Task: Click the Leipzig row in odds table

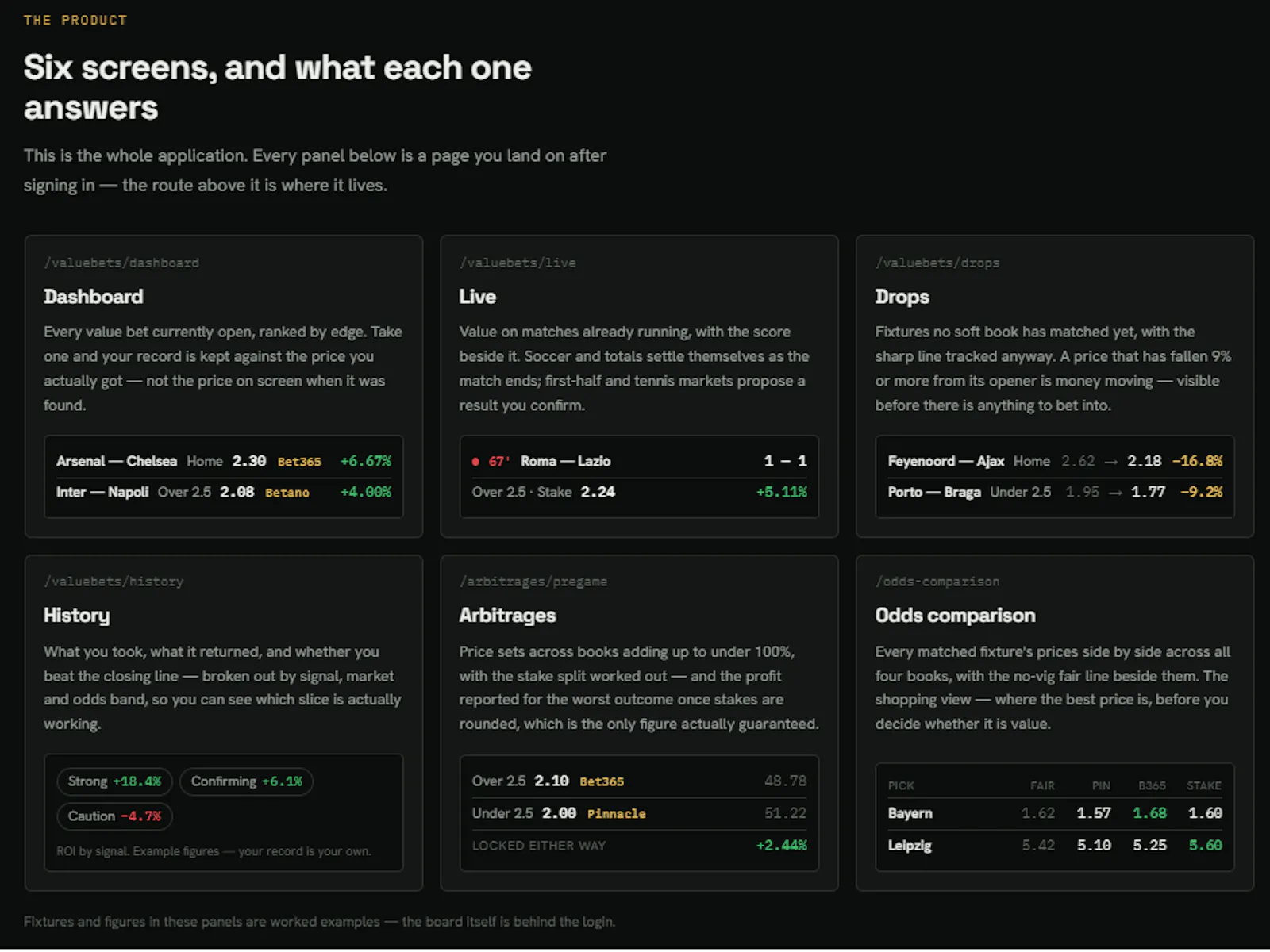Action: [1055, 846]
